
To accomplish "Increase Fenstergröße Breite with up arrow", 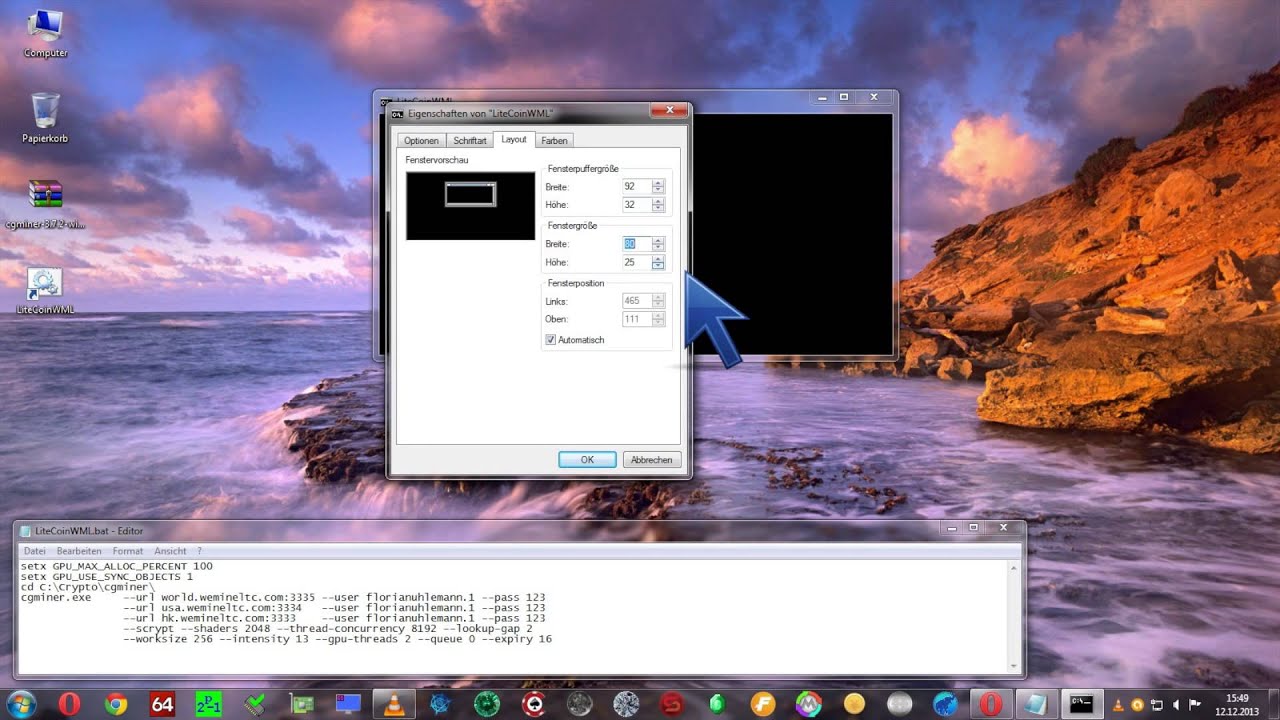I will click(x=658, y=241).
